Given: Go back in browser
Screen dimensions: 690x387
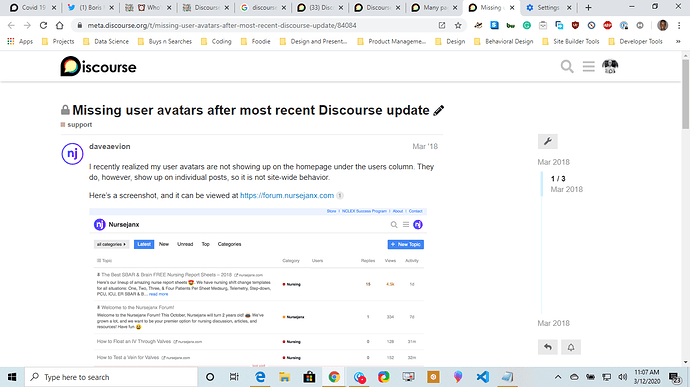Looking at the screenshot, I should point(11,26).
